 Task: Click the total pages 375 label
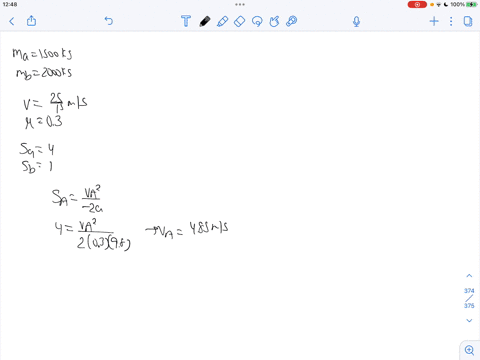469,305
